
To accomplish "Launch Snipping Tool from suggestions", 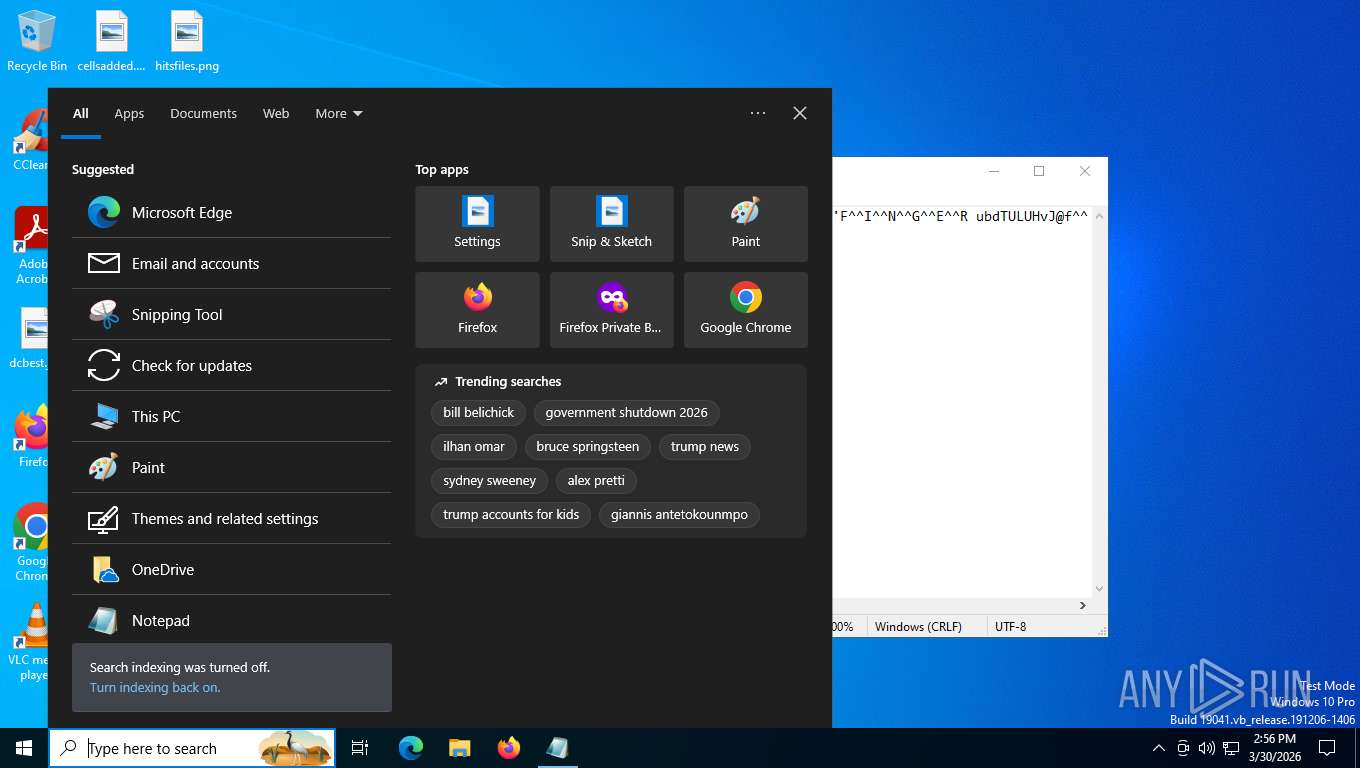I will coord(231,314).
